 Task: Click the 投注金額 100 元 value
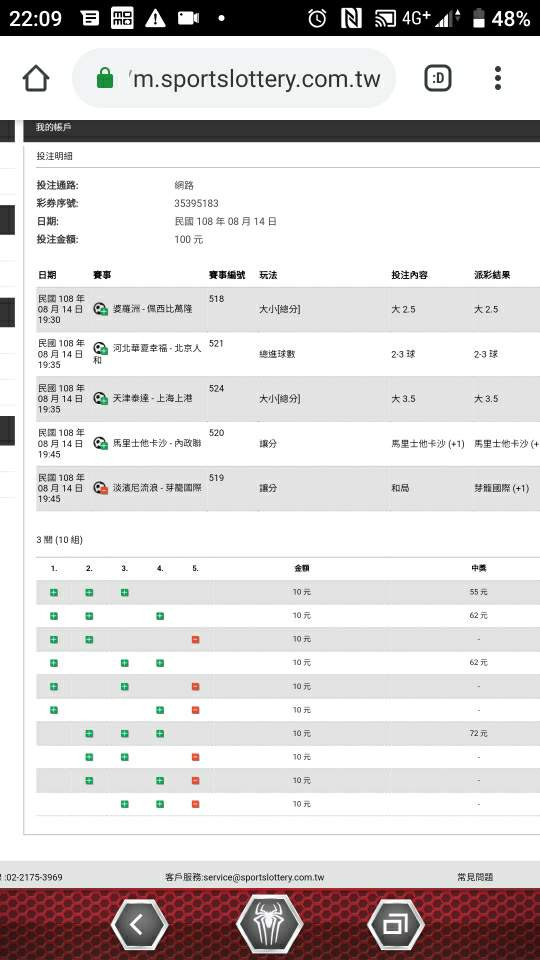click(189, 239)
